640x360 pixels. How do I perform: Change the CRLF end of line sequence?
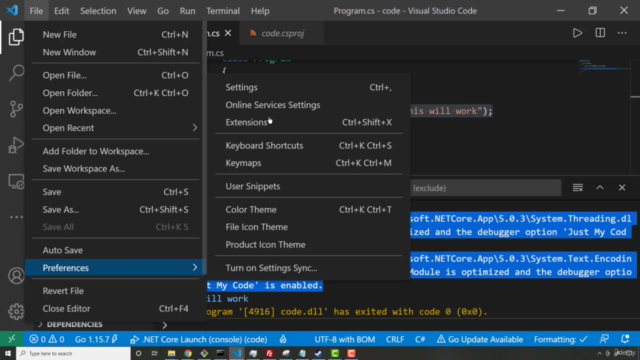395,339
